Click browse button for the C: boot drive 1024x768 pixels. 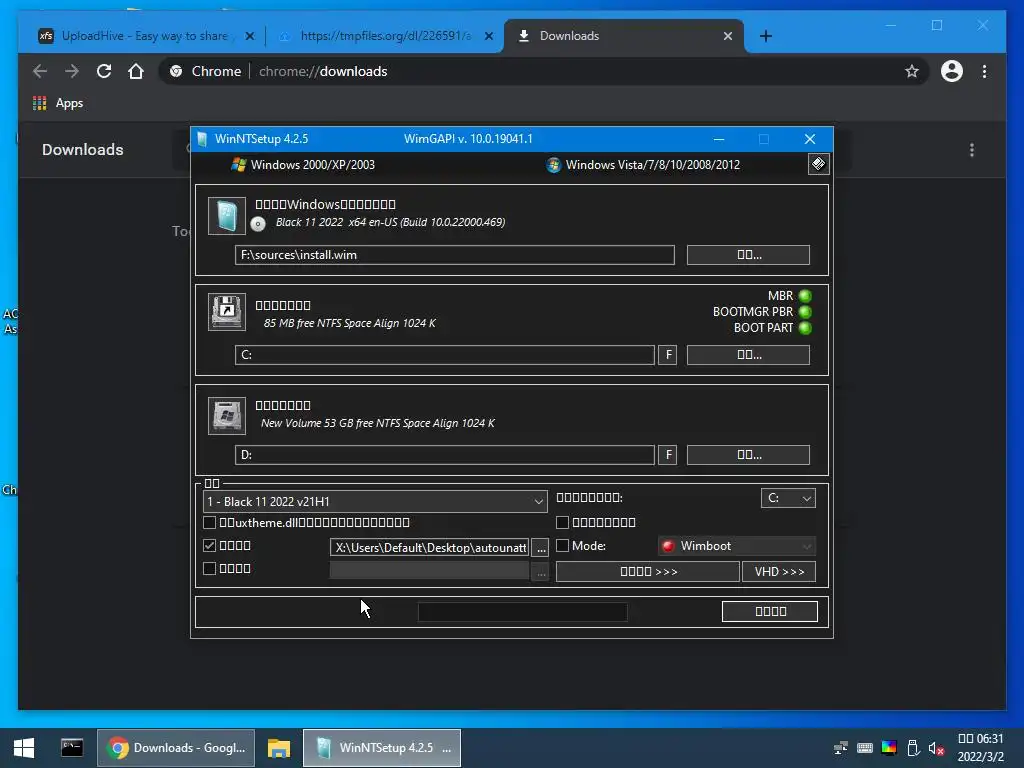[x=748, y=355]
